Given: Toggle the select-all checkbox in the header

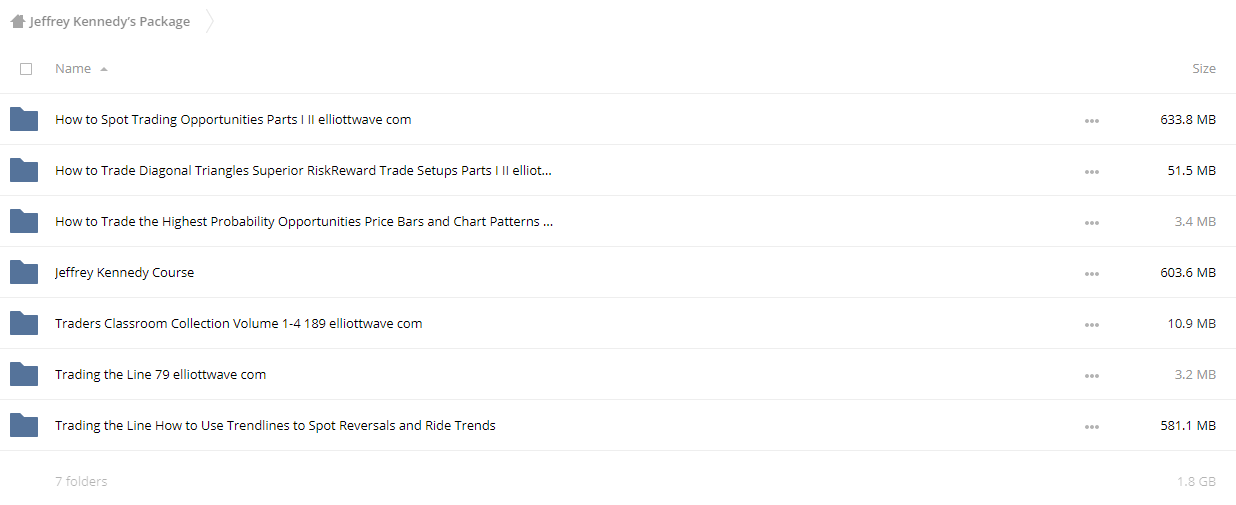Looking at the screenshot, I should coord(26,69).
